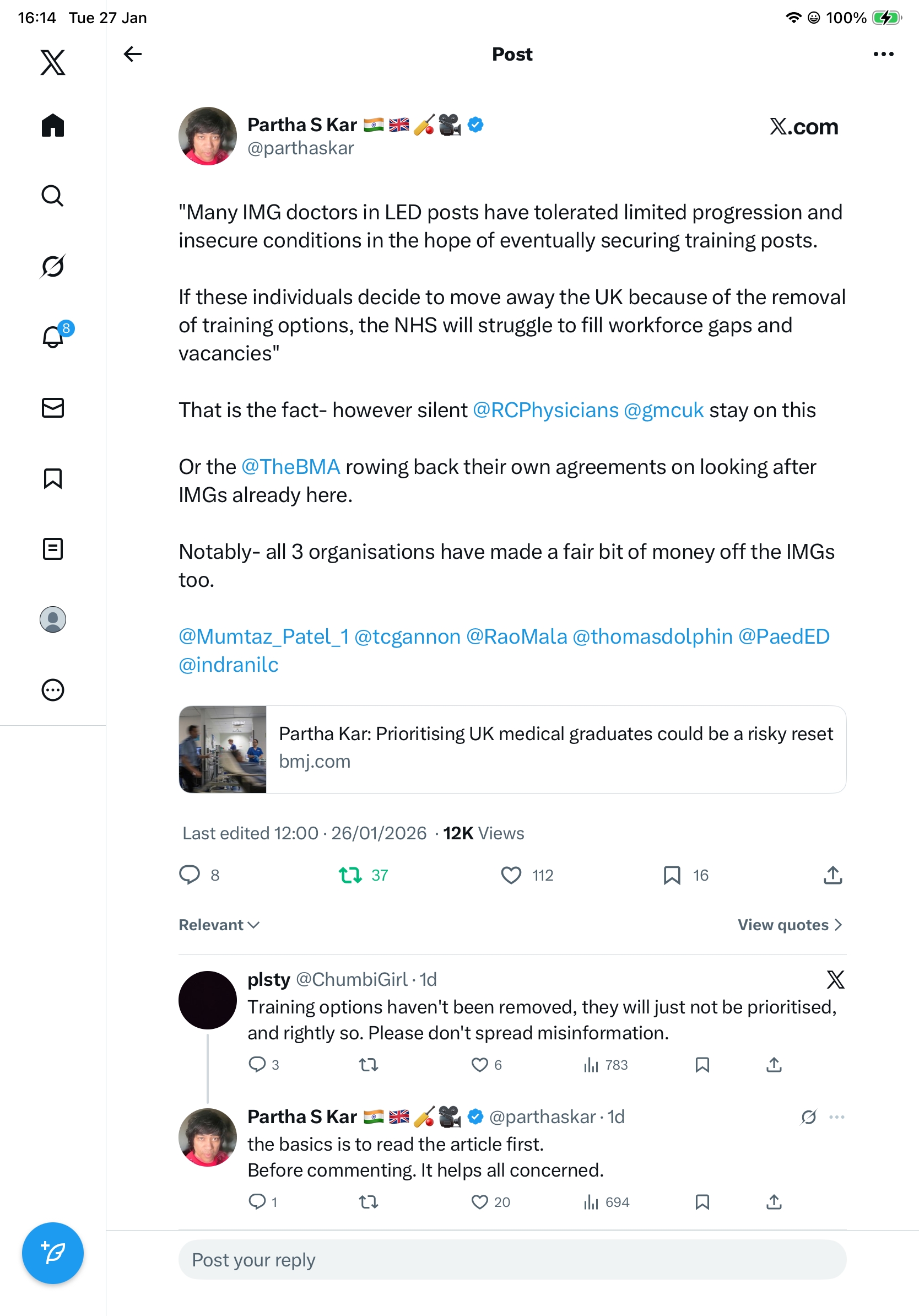Image resolution: width=919 pixels, height=1316 pixels.
Task: Open the Notifications bell
Action: 53,337
